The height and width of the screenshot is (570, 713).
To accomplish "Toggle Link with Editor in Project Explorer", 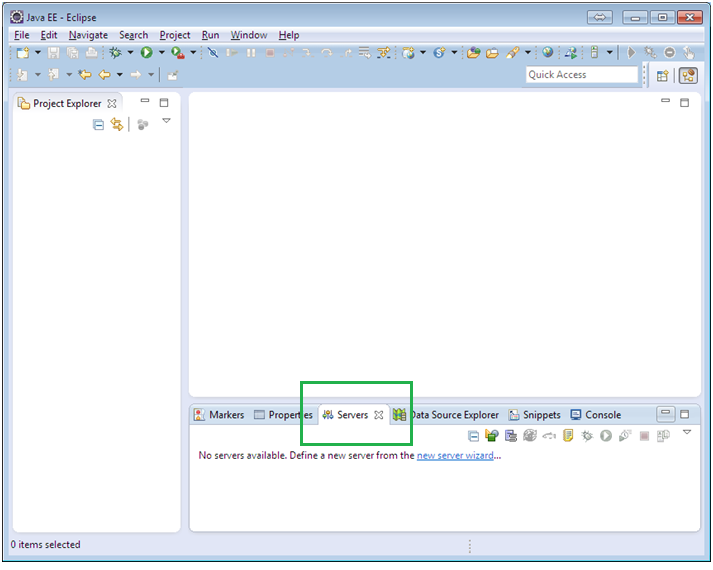I will click(x=117, y=125).
